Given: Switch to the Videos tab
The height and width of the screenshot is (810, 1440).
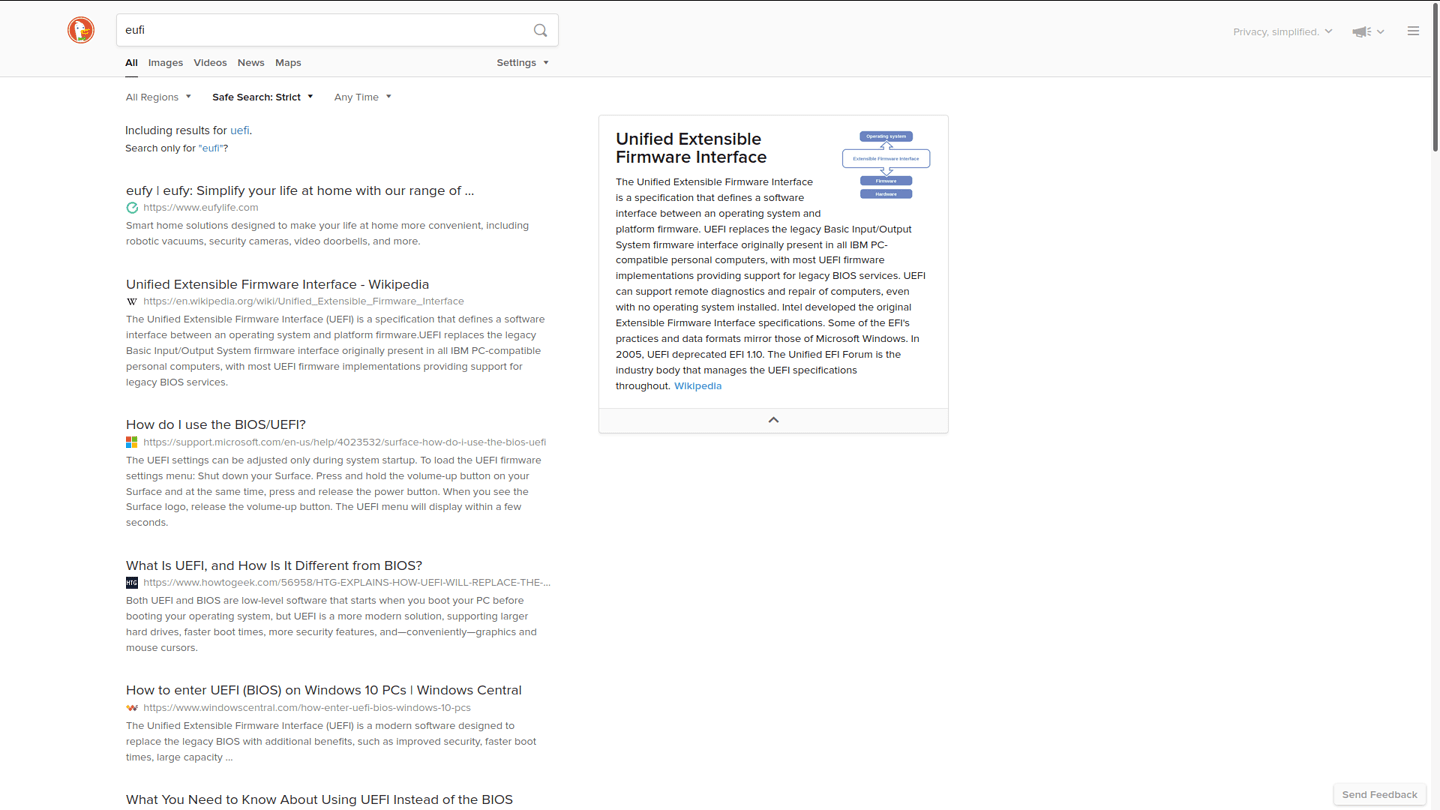Looking at the screenshot, I should [210, 63].
